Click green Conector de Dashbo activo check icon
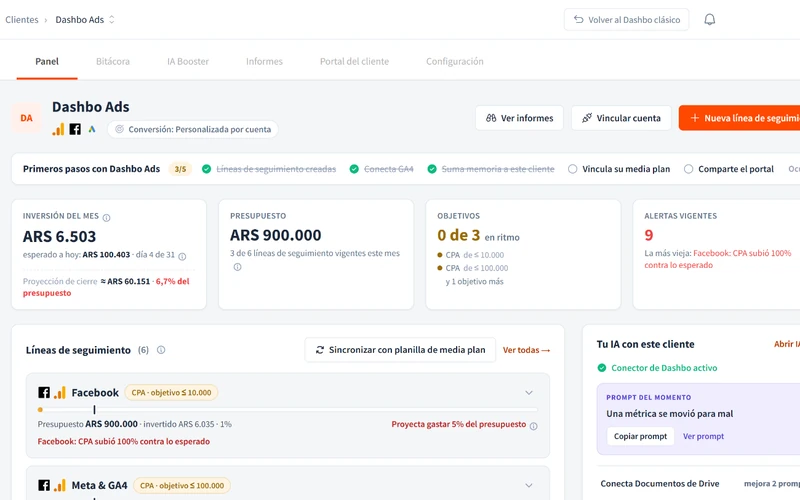800x500 pixels. (602, 368)
